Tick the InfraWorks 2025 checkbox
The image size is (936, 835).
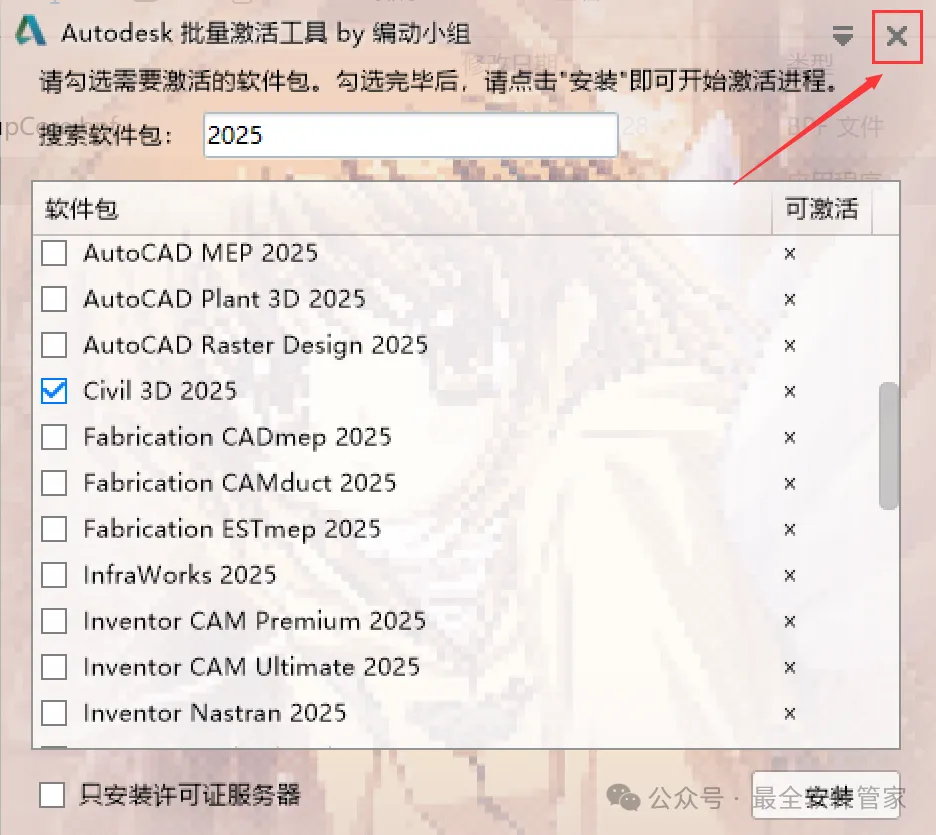point(54,575)
